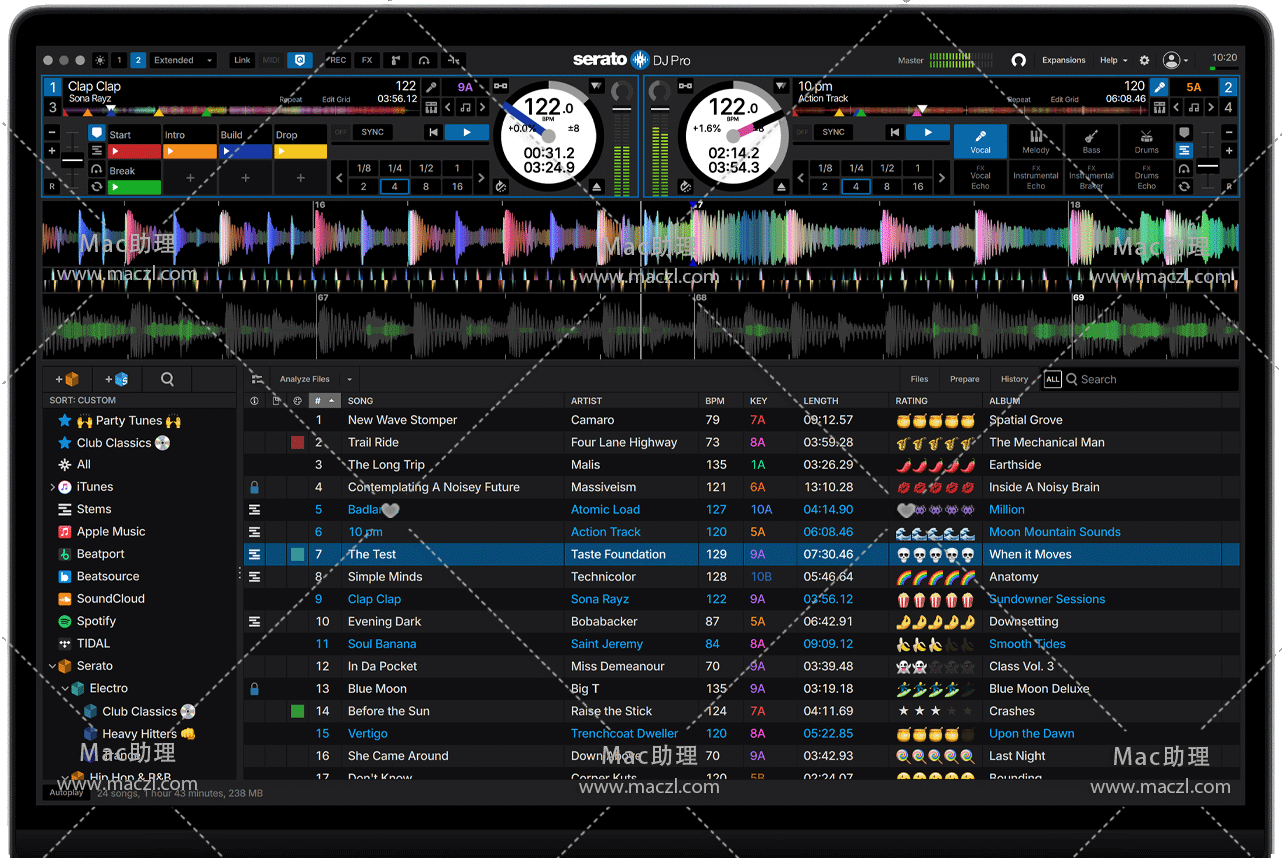
Task: Select the Vocal stem pad
Action: click(980, 141)
